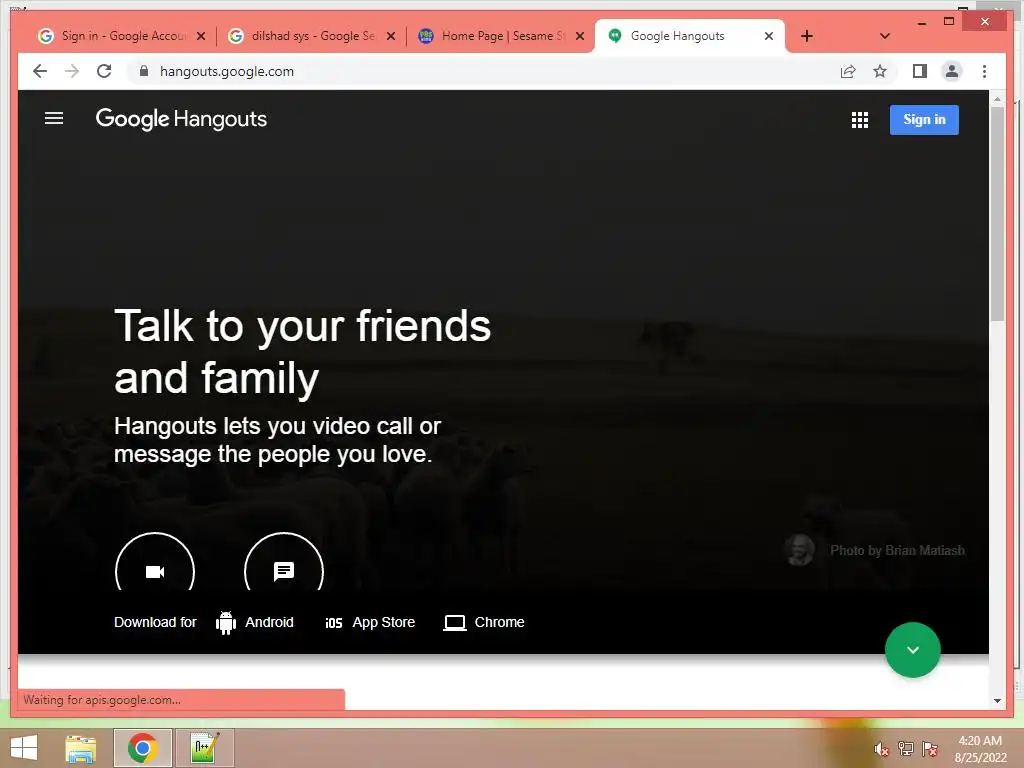This screenshot has width=1024, height=768.
Task: Open the Action Center flag icon
Action: pos(929,749)
